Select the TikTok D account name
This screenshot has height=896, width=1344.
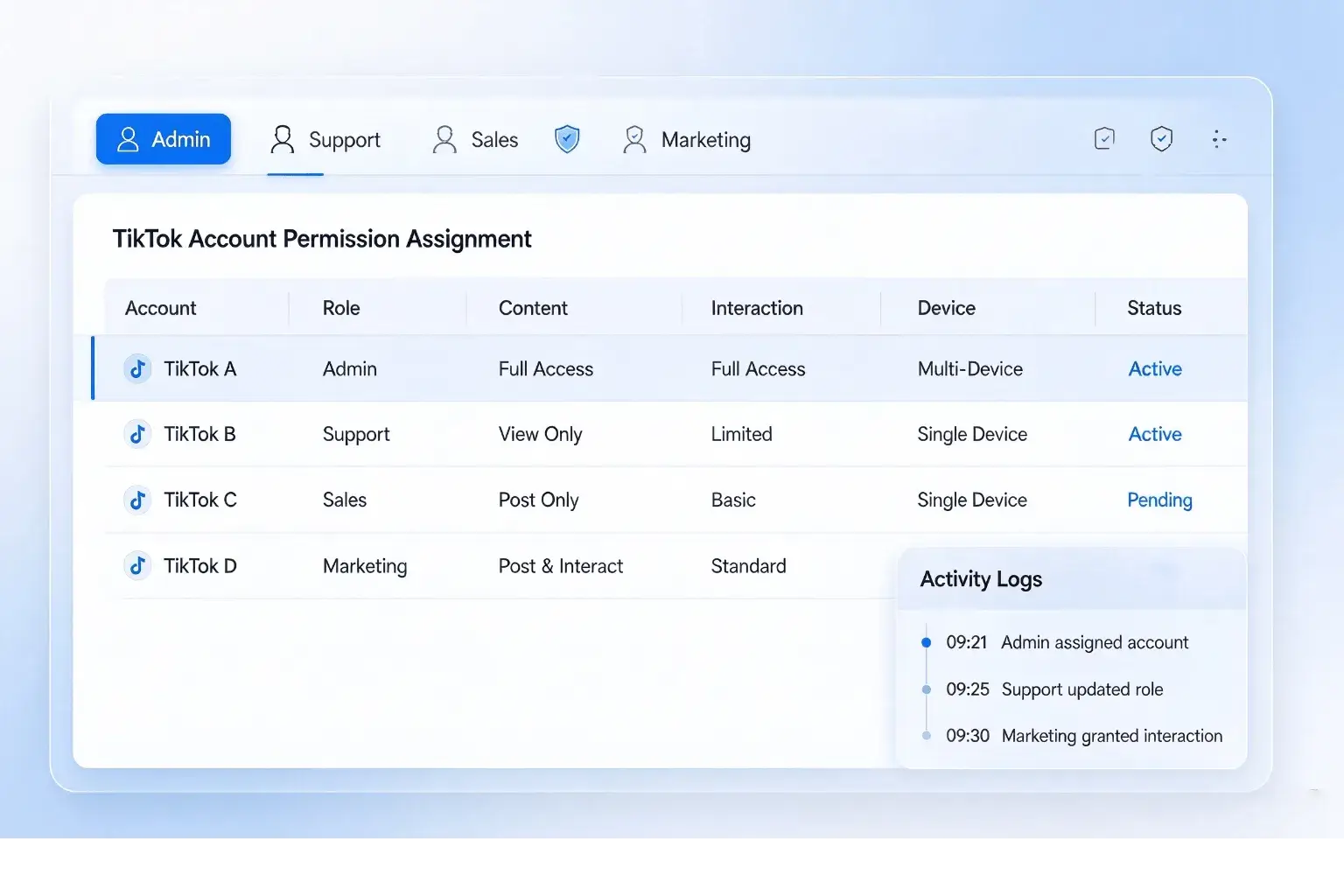click(x=200, y=566)
